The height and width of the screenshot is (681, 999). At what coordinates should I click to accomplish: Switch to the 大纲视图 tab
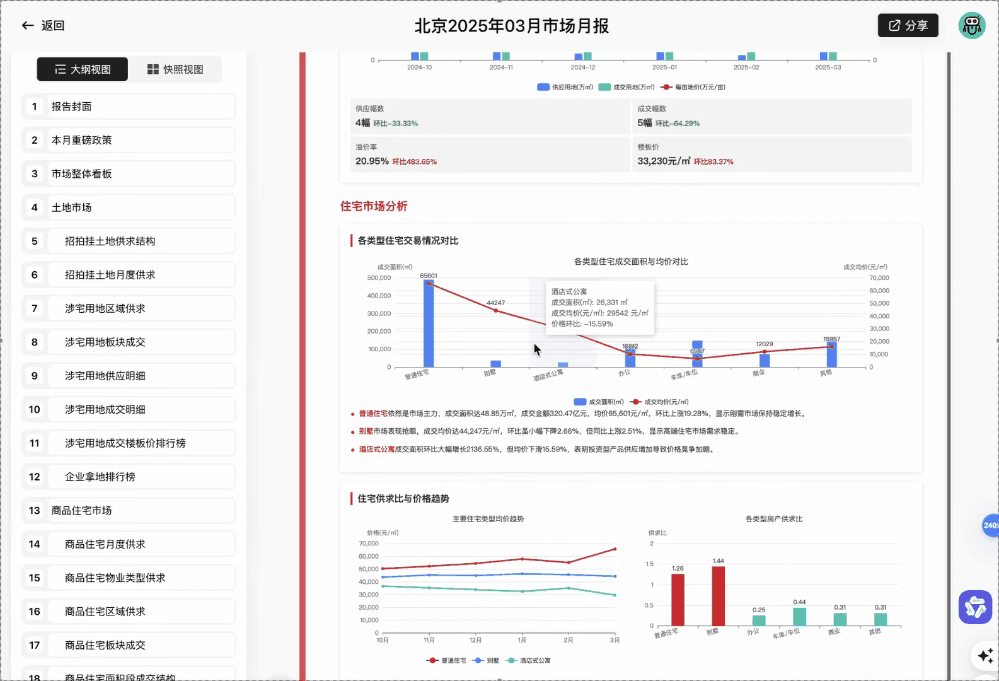point(83,70)
